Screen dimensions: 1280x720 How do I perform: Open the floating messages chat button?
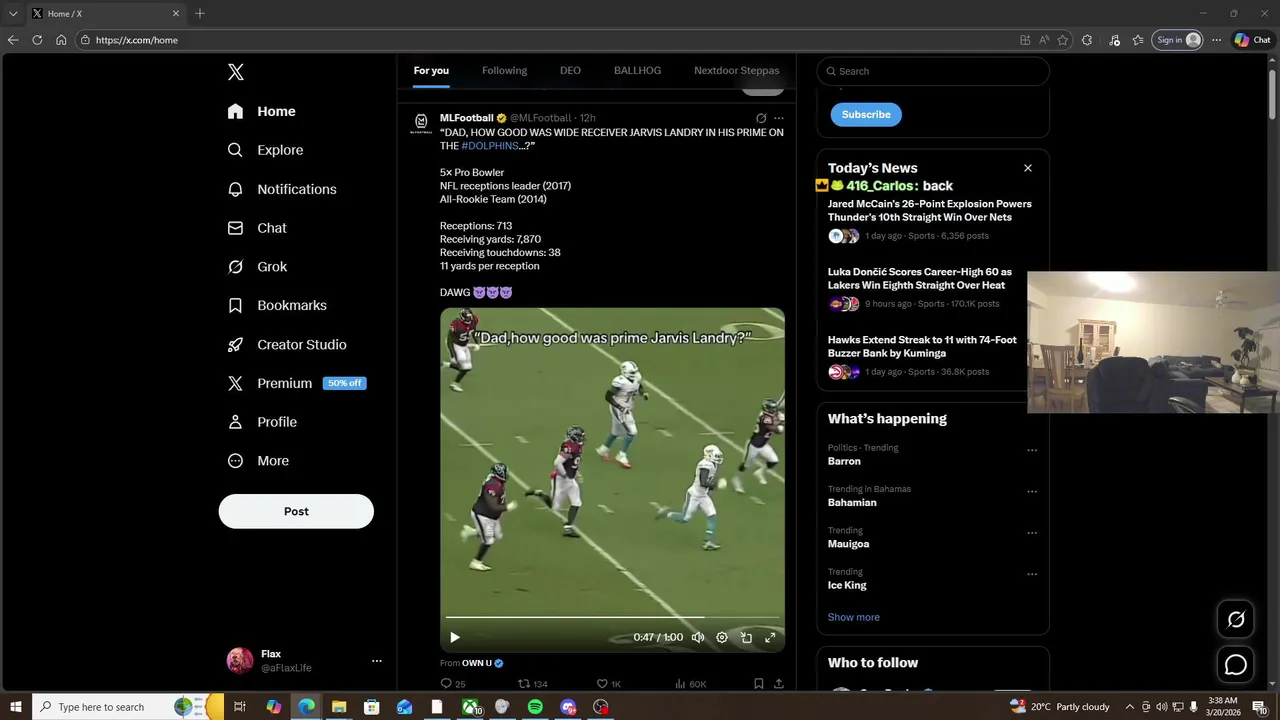point(1236,665)
